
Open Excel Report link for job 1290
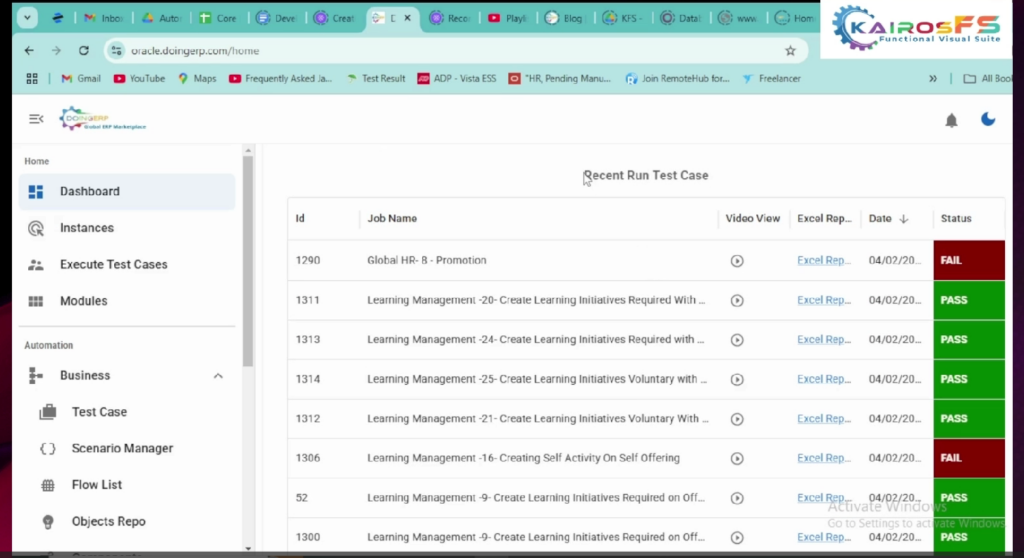click(824, 261)
